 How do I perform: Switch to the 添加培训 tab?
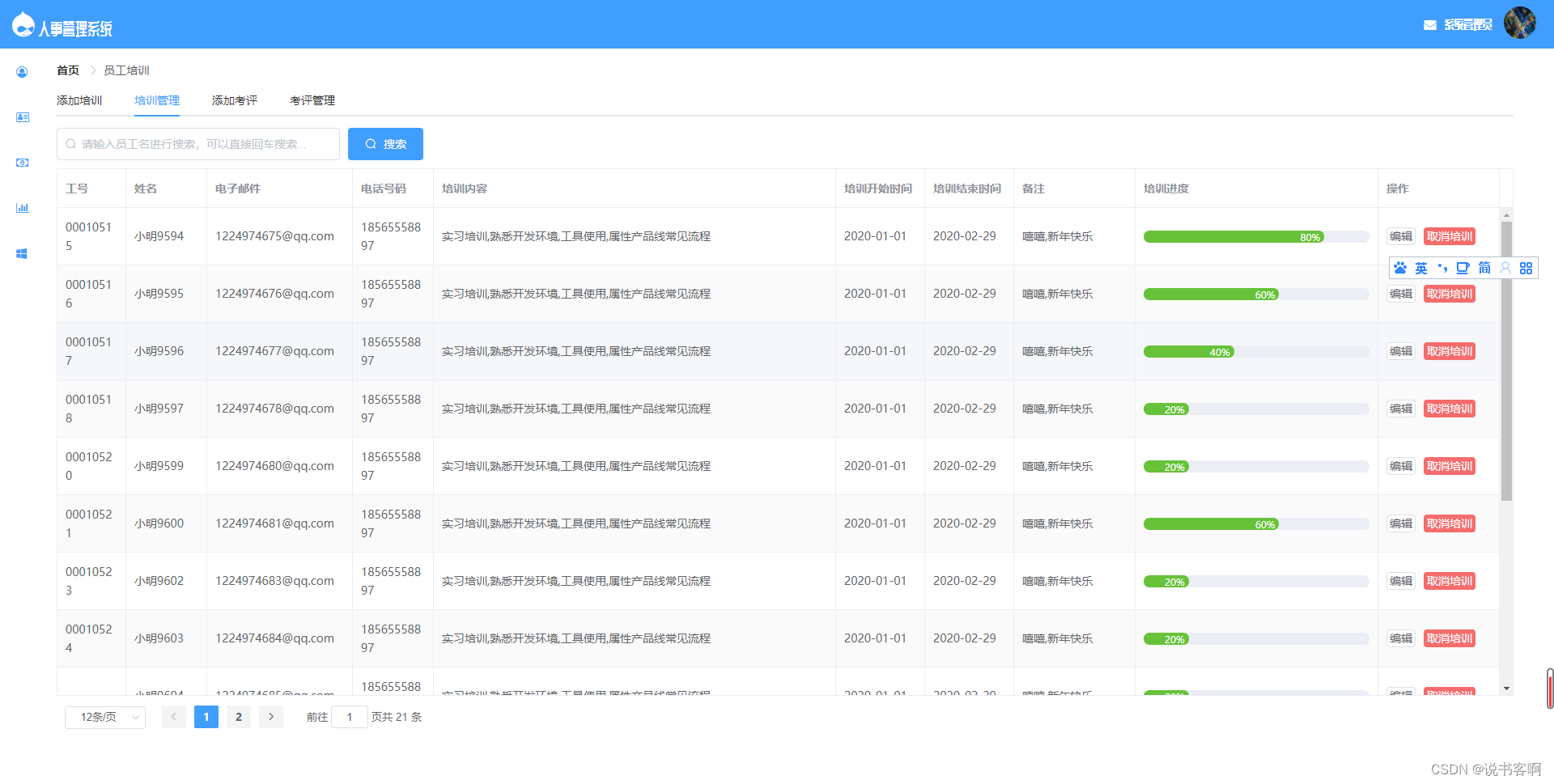click(x=79, y=100)
